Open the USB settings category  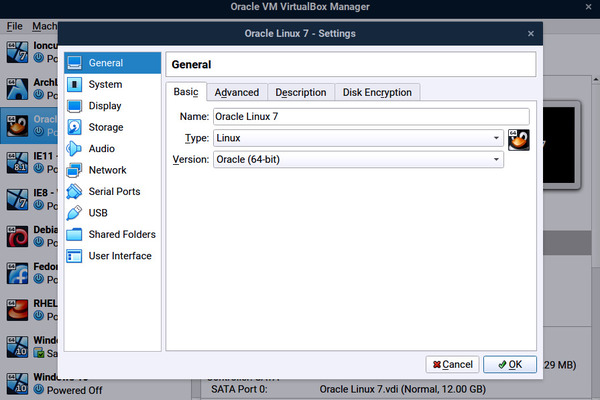97,213
